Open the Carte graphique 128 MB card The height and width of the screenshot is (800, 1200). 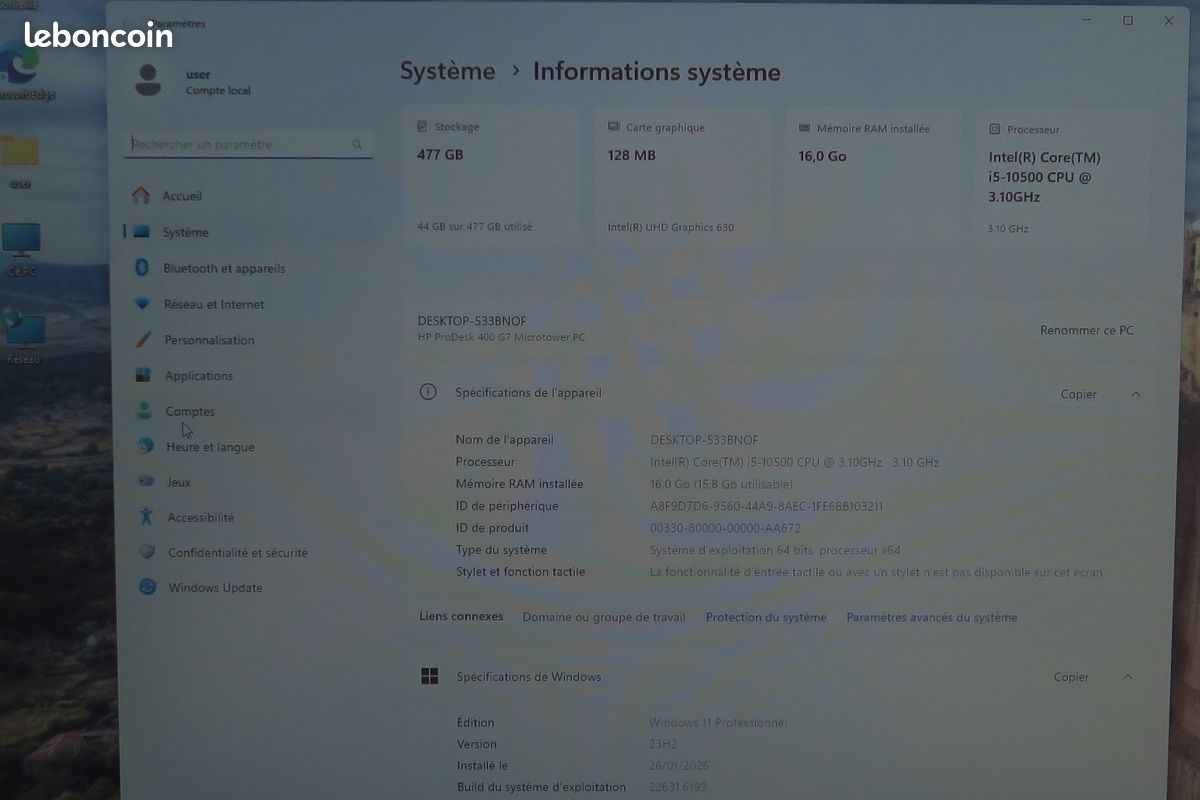(682, 178)
